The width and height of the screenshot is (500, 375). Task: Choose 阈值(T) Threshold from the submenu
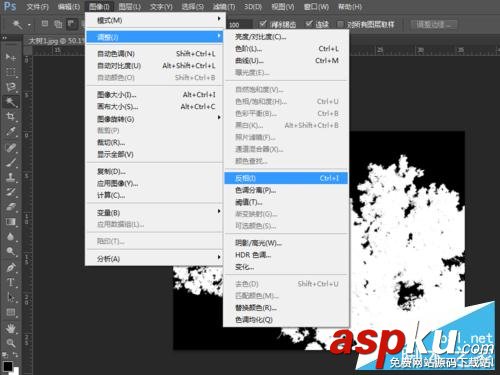coord(286,202)
